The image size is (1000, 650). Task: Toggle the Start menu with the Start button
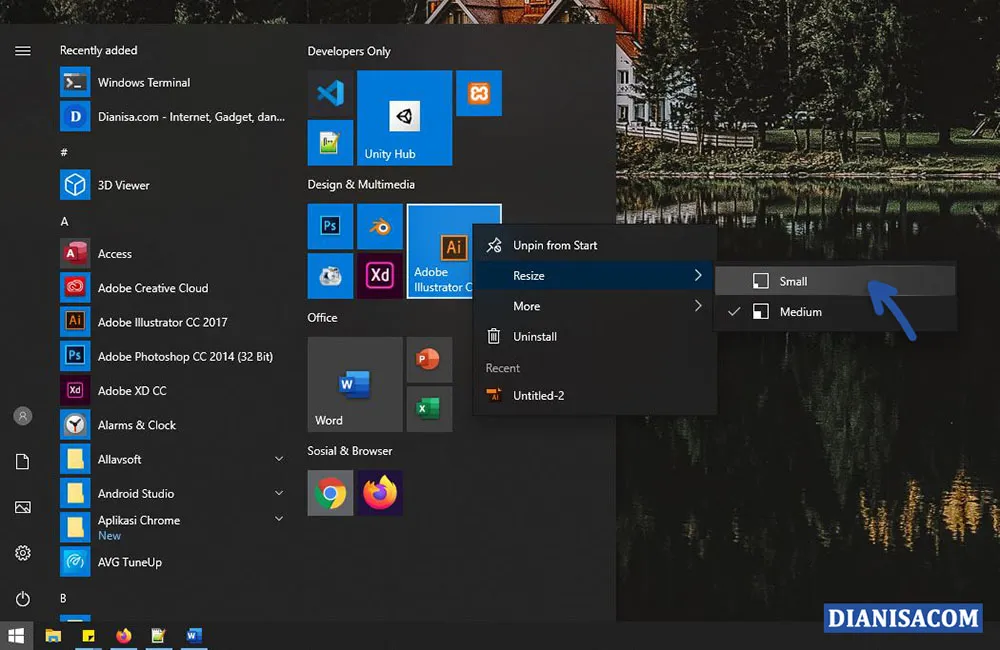coord(18,635)
